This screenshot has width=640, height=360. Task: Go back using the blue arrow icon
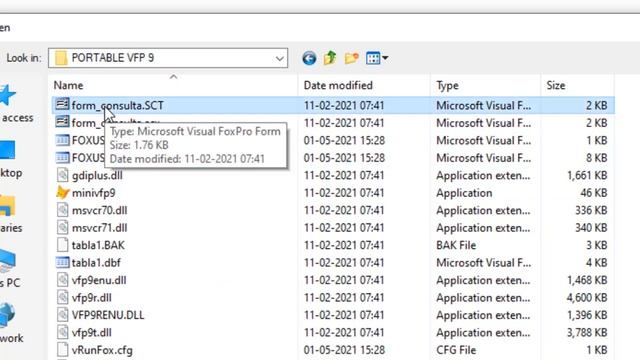click(x=309, y=58)
